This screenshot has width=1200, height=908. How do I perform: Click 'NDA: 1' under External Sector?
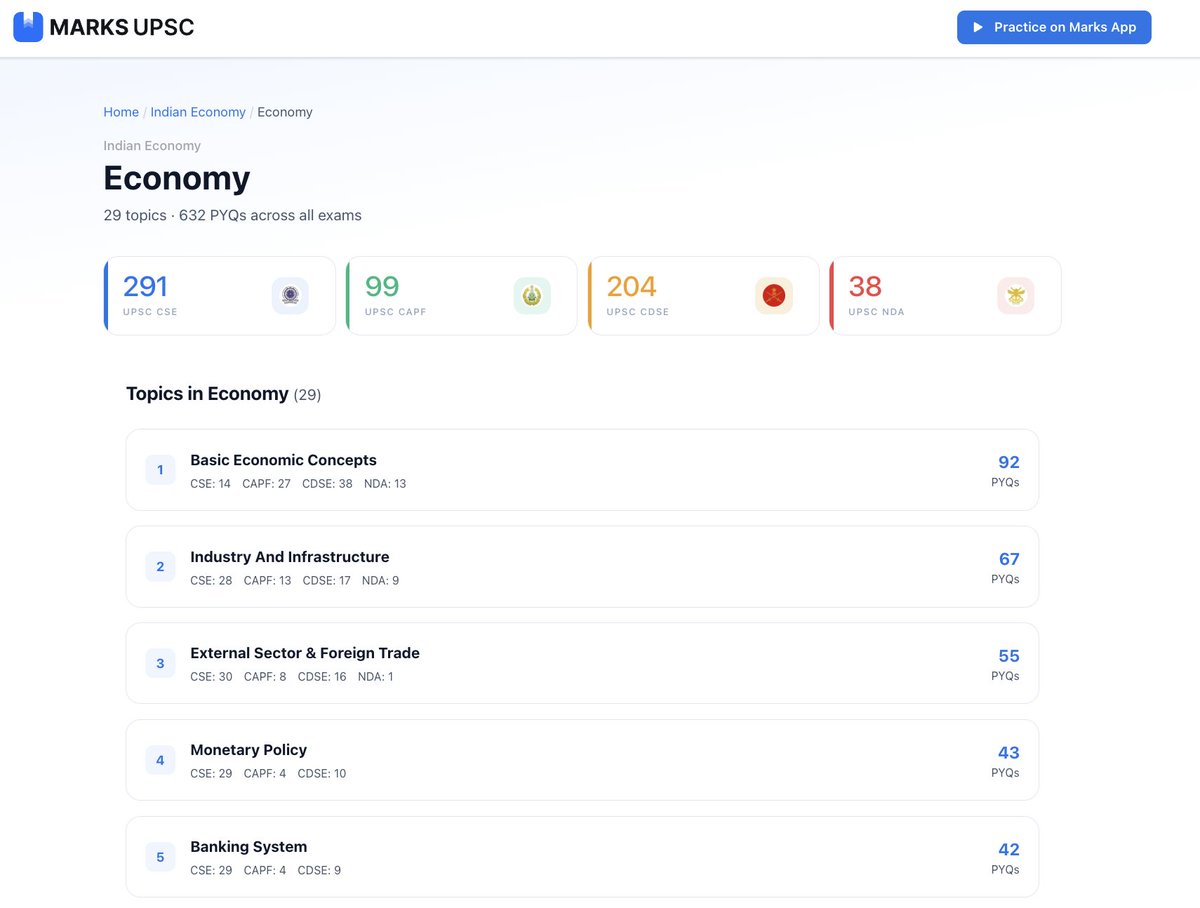[376, 677]
